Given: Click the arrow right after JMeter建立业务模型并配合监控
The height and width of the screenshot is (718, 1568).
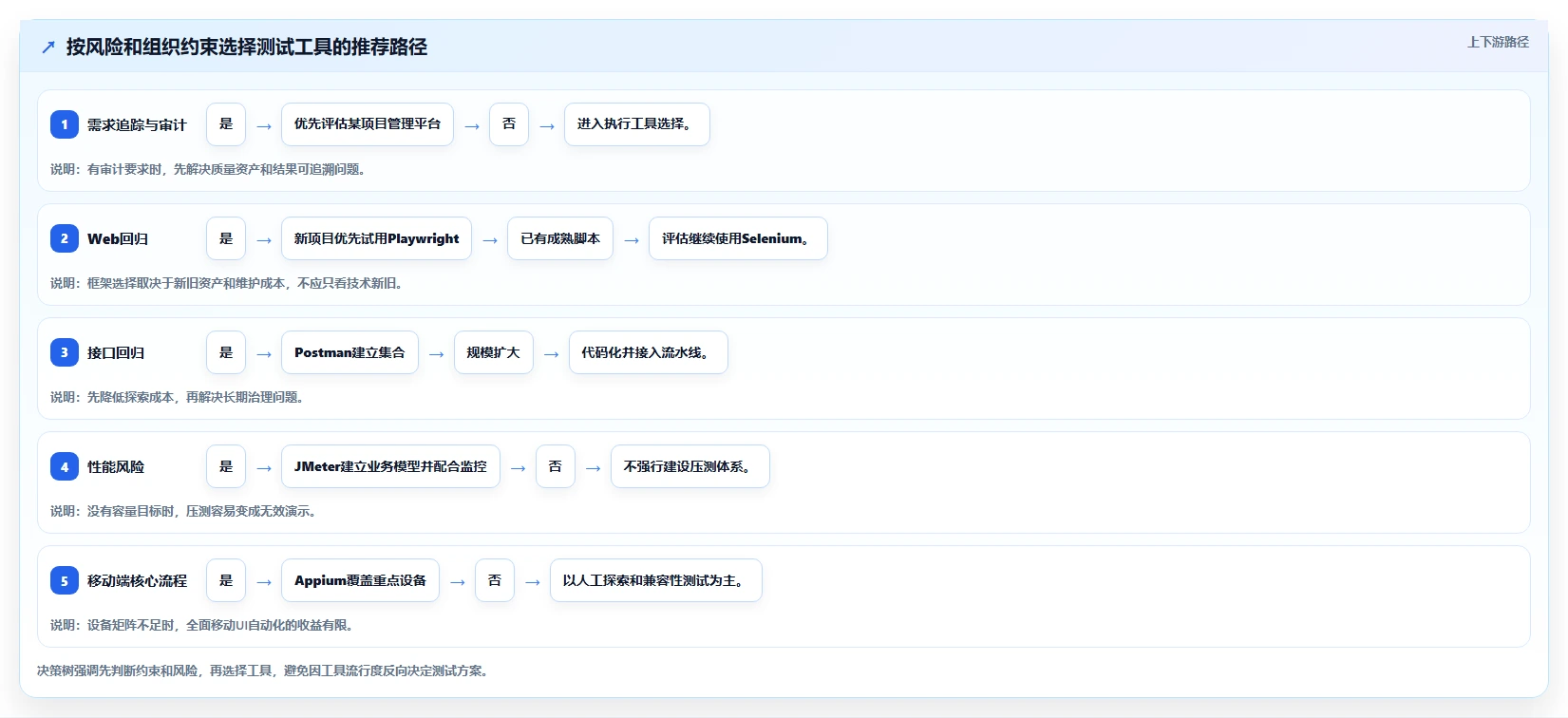Looking at the screenshot, I should 519,468.
